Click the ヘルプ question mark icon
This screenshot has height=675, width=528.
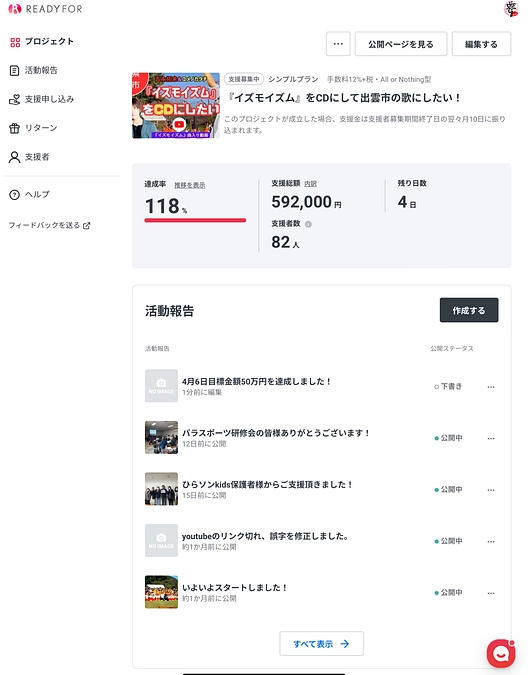click(x=15, y=195)
